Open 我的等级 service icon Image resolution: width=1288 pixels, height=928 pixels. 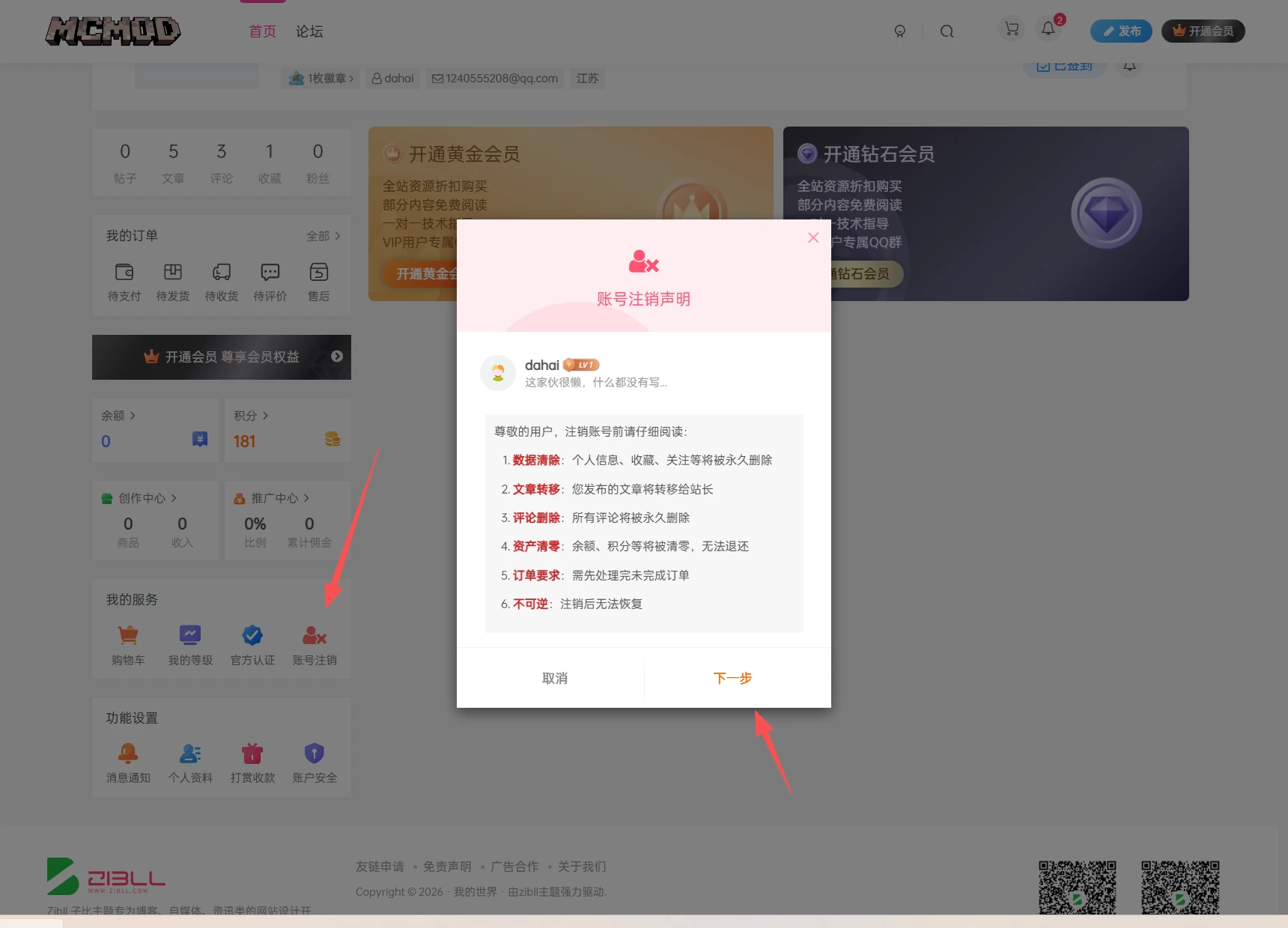189,643
